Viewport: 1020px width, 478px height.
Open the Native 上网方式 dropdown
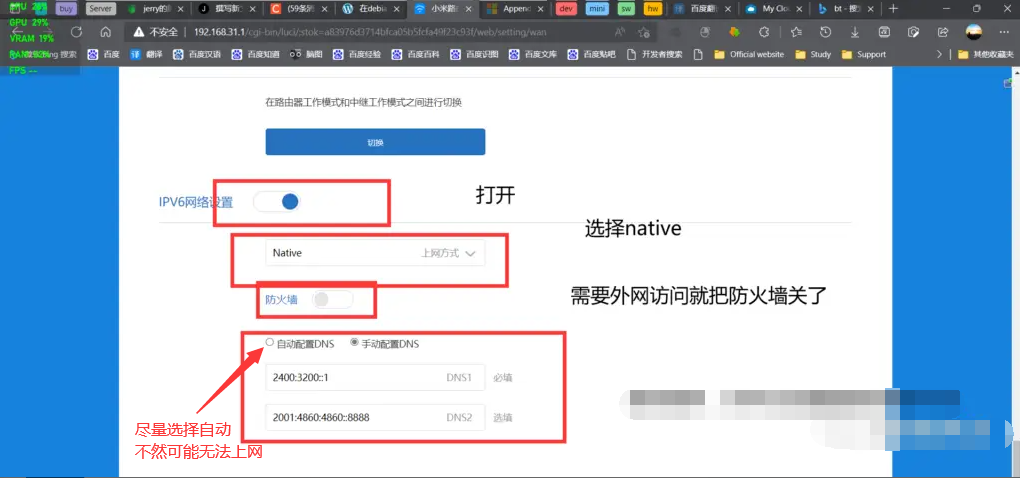(x=375, y=254)
